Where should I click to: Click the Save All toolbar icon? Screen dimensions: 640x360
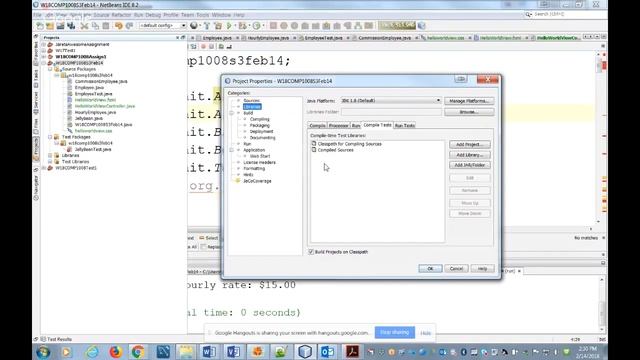pyautogui.click(x=71, y=26)
